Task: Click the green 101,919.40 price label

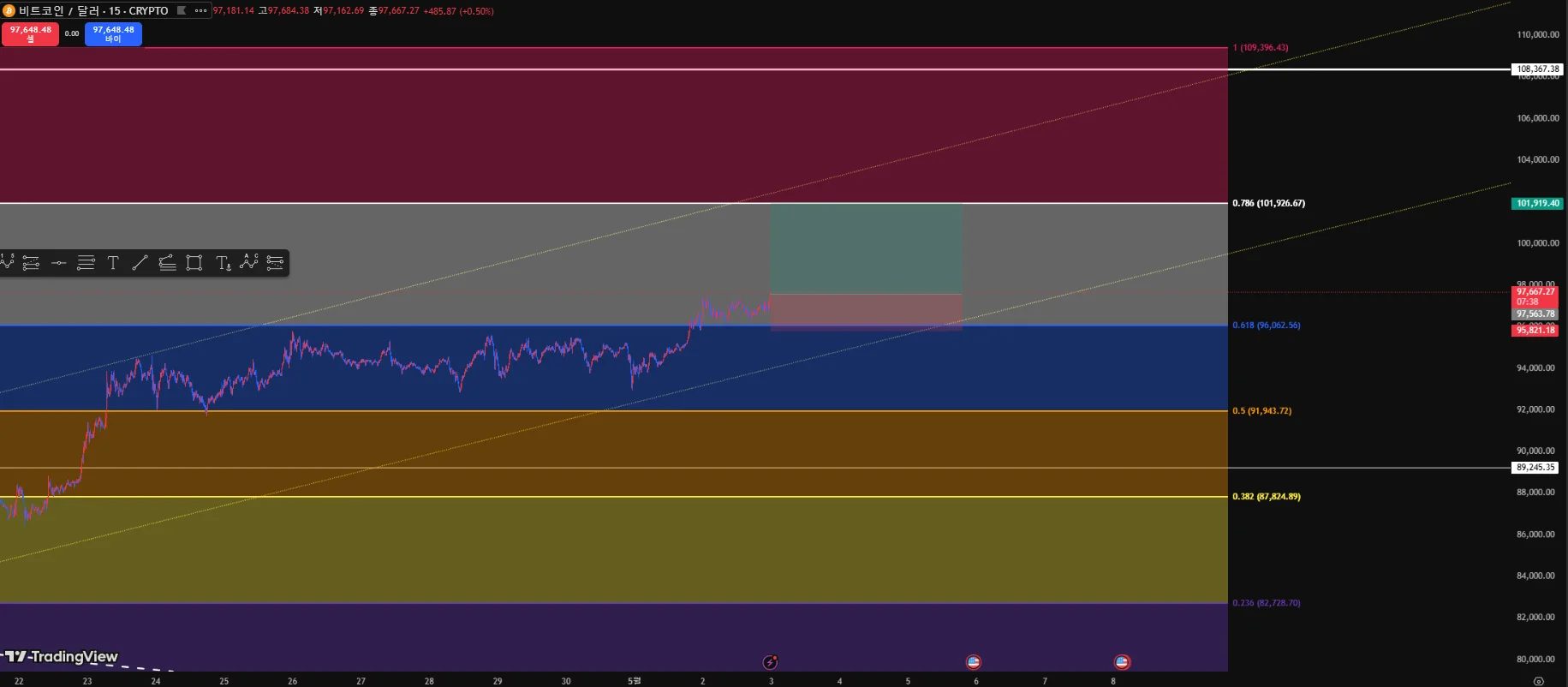Action: [x=1537, y=203]
